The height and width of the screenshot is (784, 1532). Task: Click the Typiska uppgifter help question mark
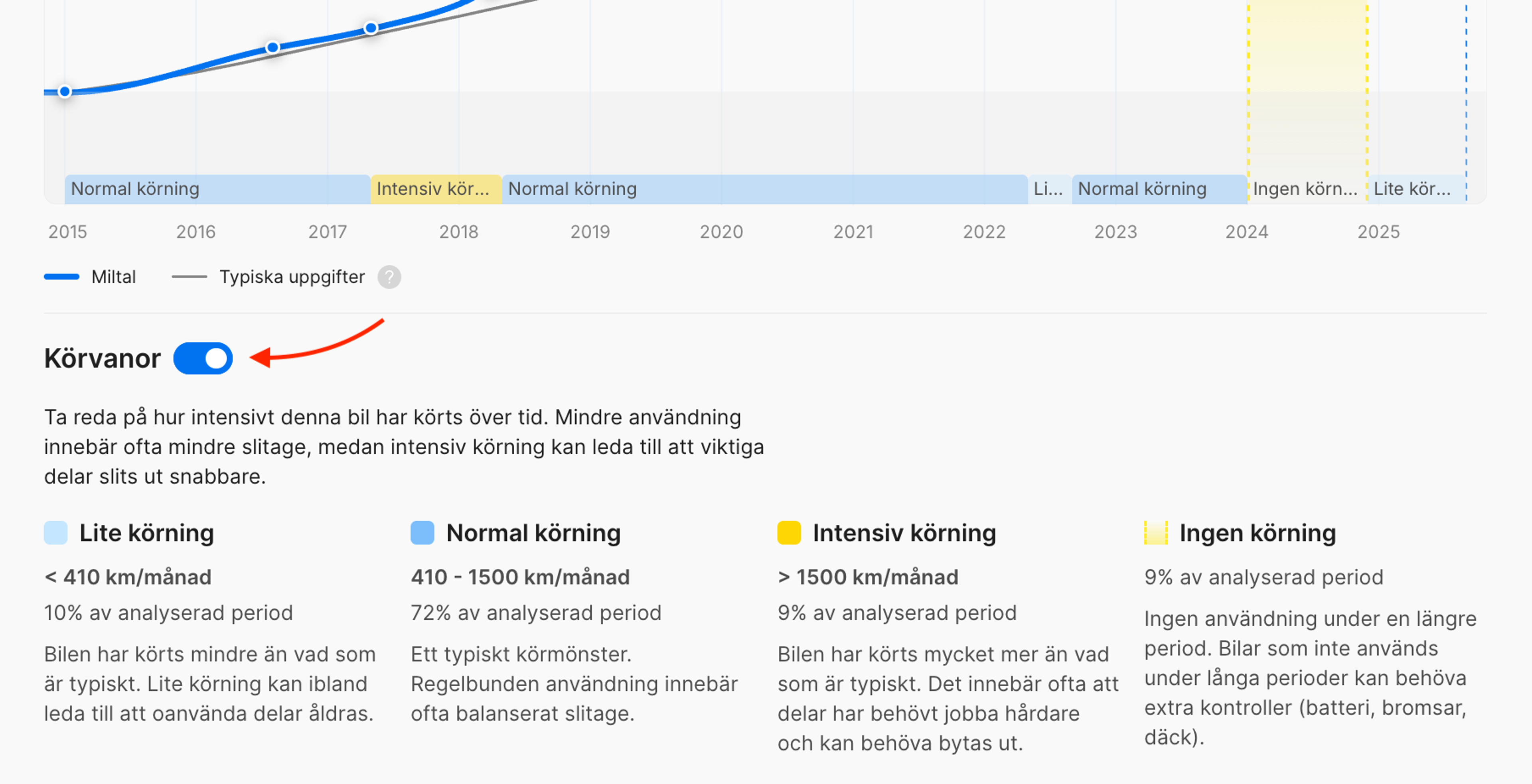[389, 277]
